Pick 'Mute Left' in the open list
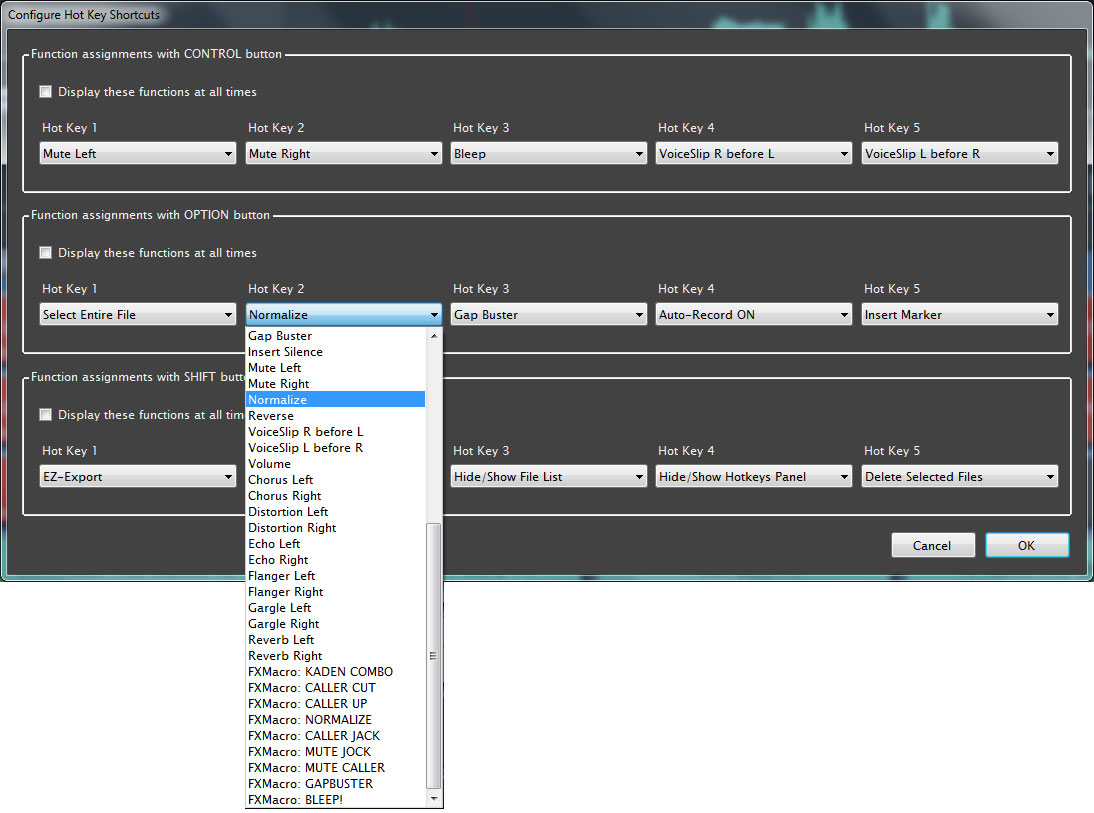Viewport: 1094px width, 813px height. click(x=336, y=368)
